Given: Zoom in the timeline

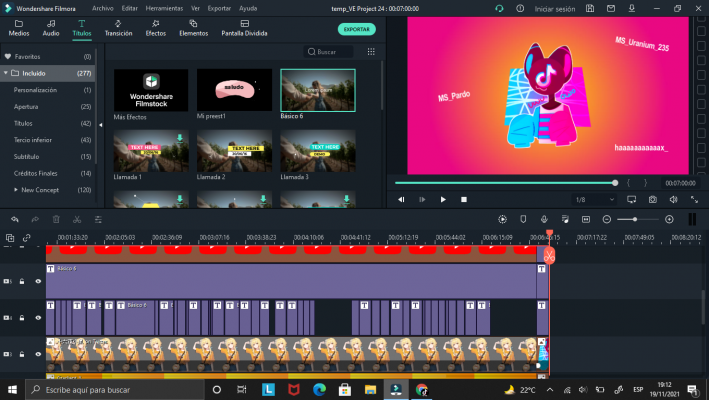Looking at the screenshot, I should tap(669, 219).
